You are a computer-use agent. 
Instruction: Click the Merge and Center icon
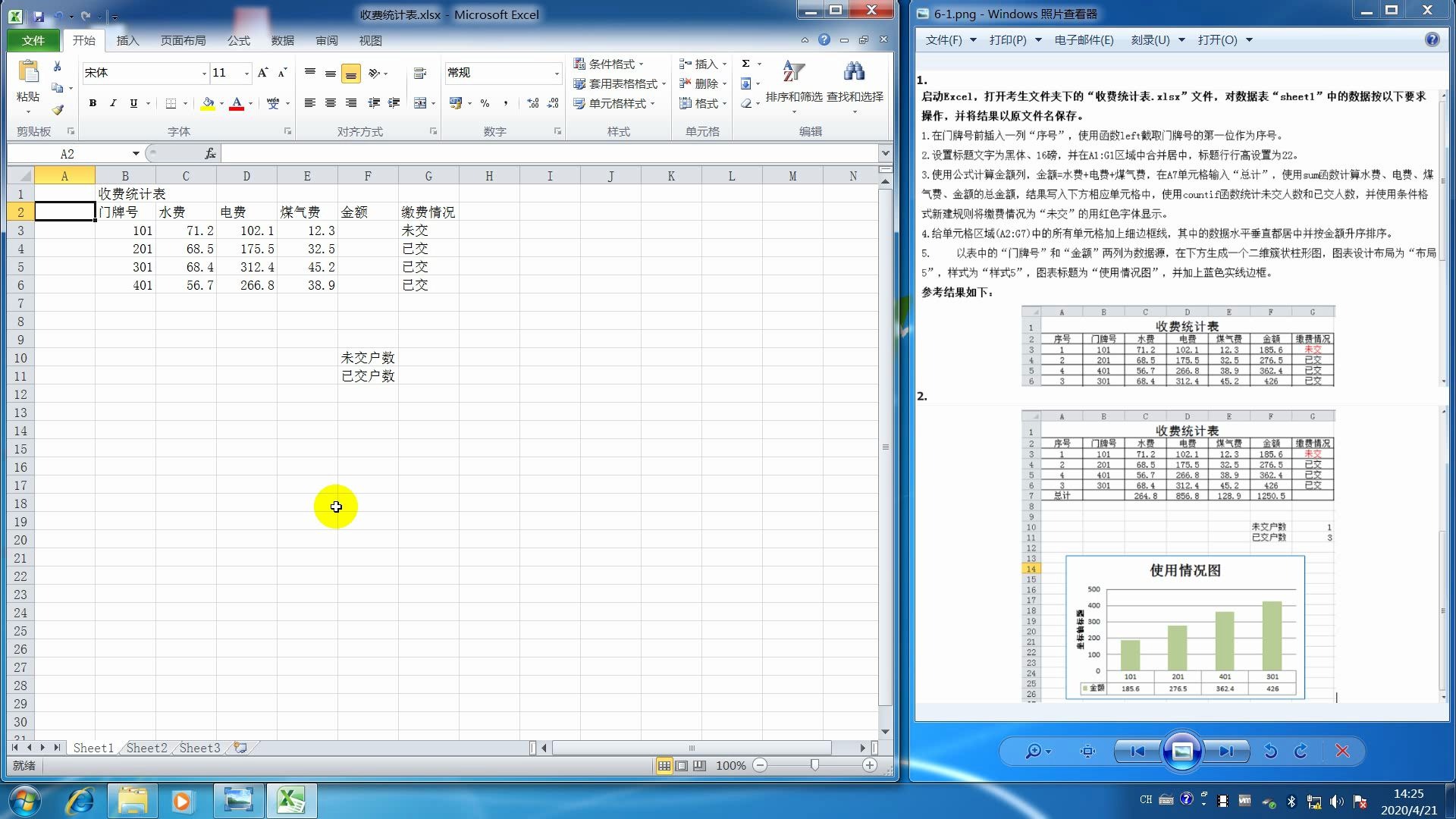pyautogui.click(x=420, y=103)
